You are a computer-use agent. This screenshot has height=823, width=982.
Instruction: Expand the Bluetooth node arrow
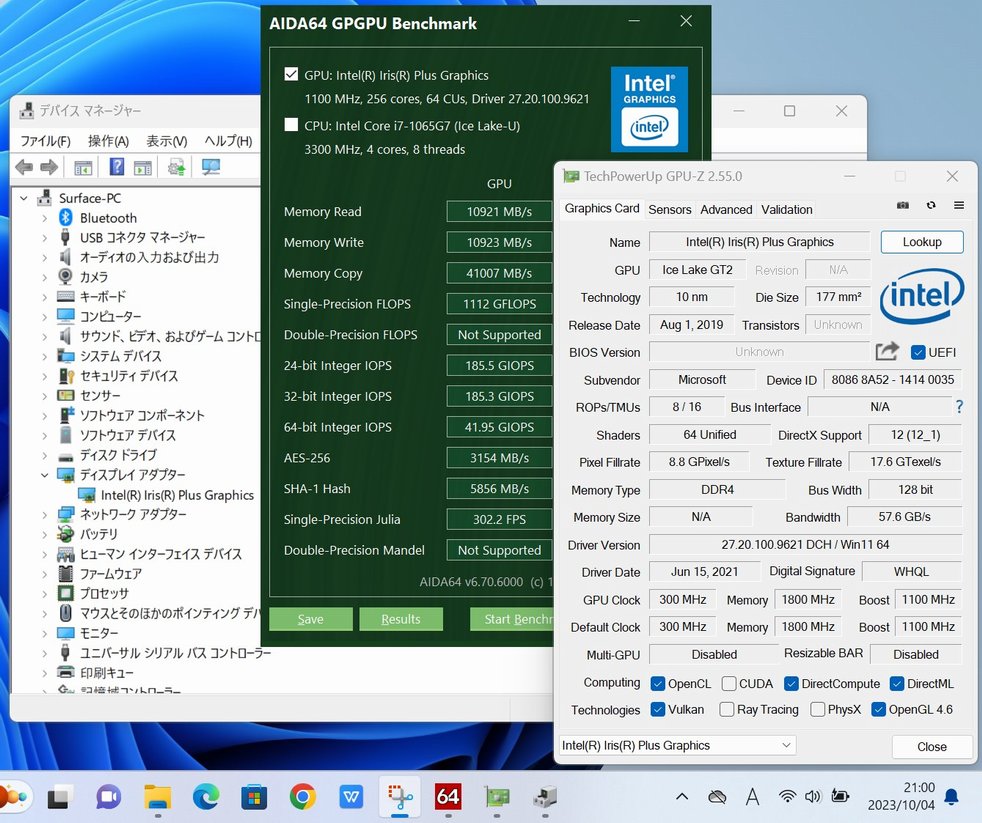(44, 218)
